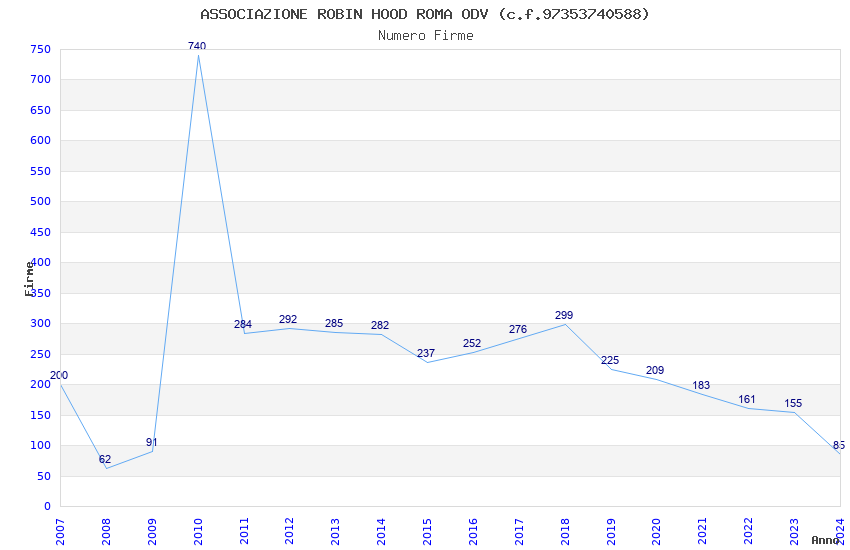Select the data label 237
Viewport: 850px width, 550px height.
tap(426, 353)
